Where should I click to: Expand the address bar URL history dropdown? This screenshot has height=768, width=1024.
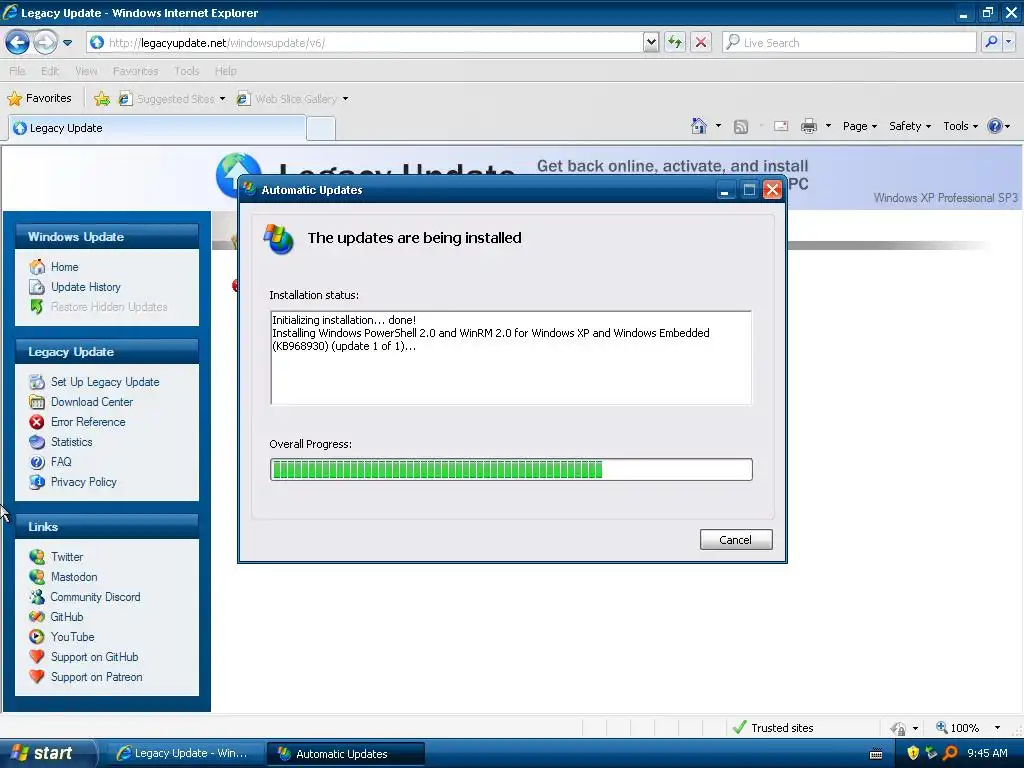pyautogui.click(x=650, y=43)
